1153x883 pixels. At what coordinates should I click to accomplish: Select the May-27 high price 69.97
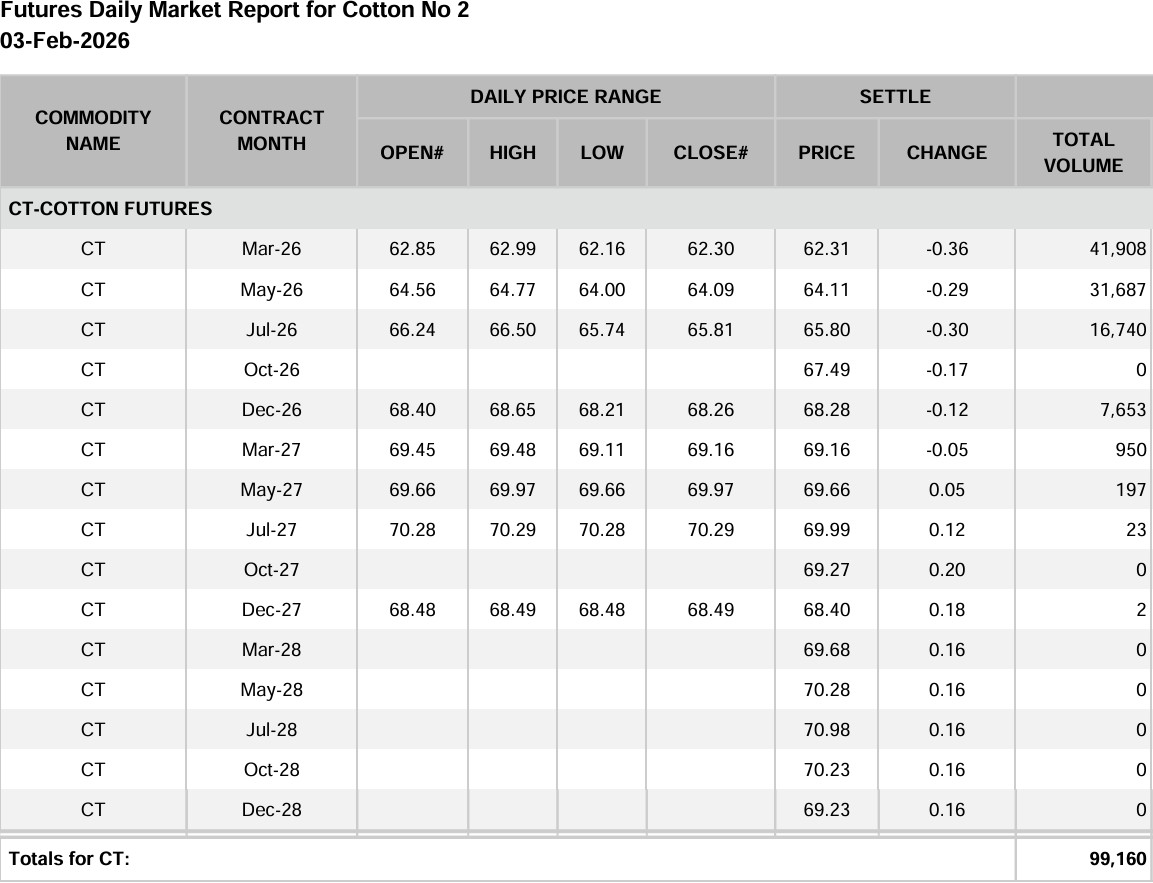click(x=512, y=490)
